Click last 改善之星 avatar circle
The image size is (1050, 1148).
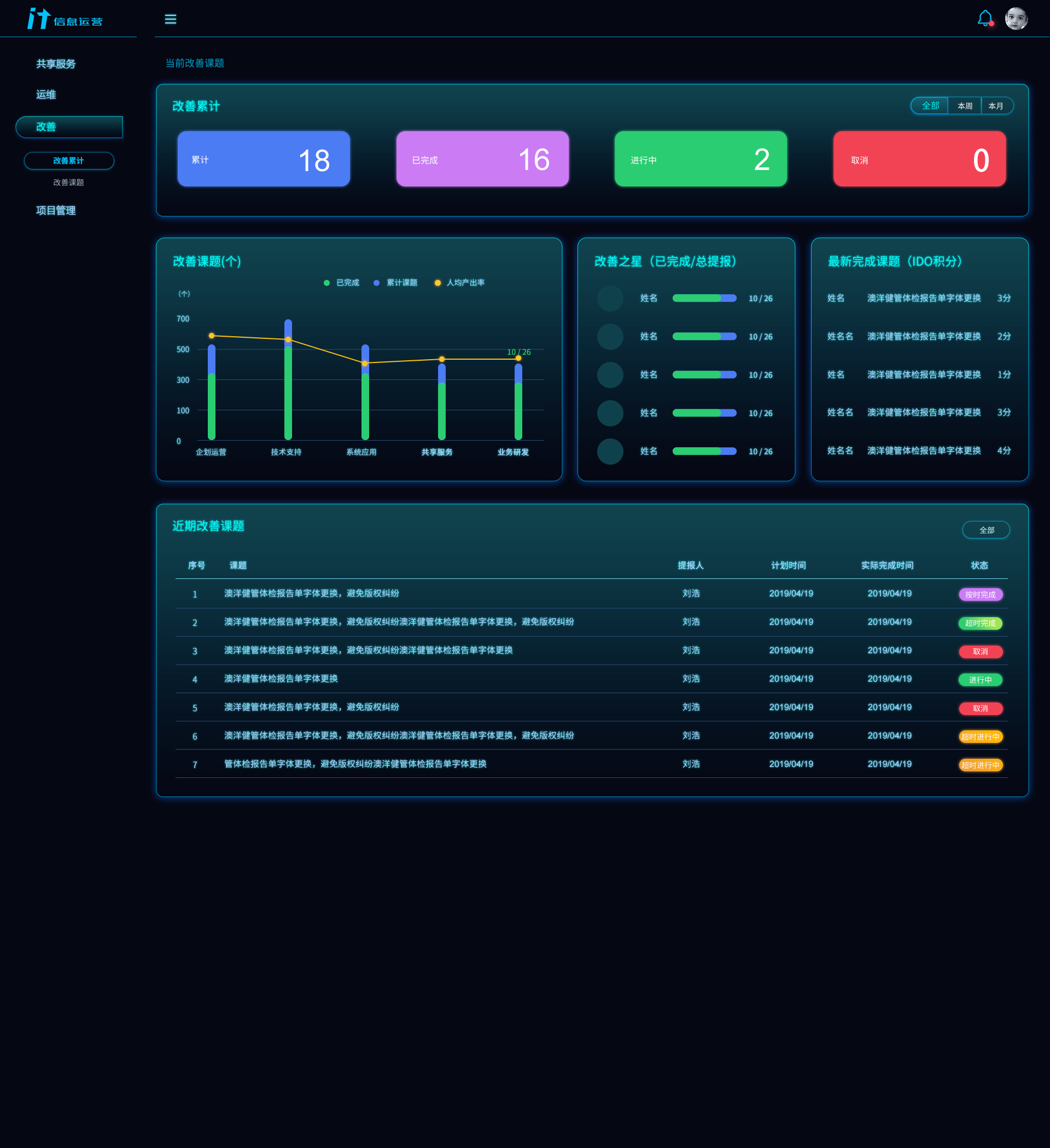coord(610,452)
